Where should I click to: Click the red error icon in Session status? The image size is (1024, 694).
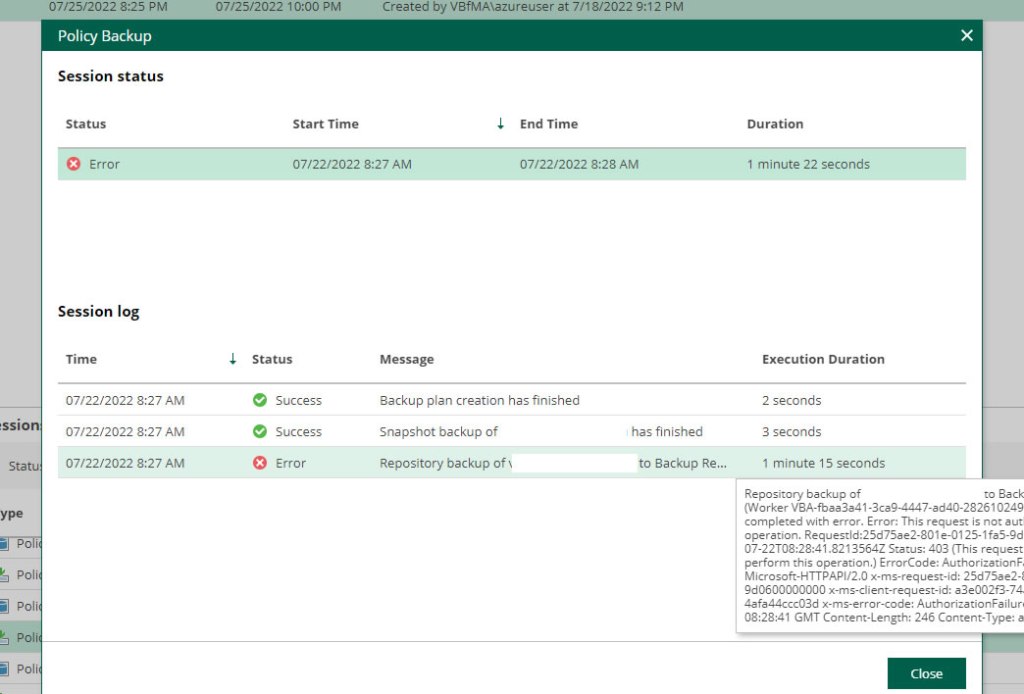click(73, 164)
